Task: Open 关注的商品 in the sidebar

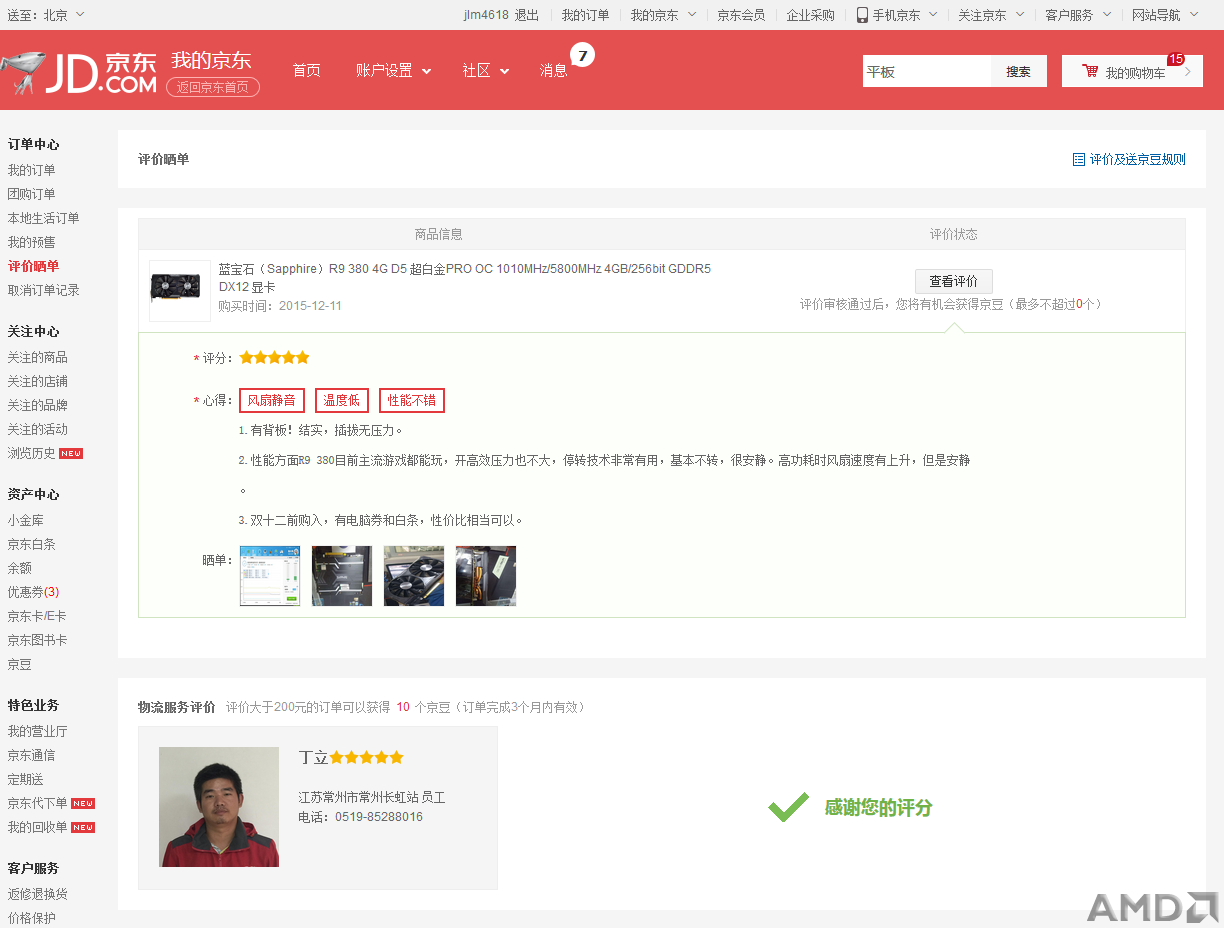Action: 38,357
